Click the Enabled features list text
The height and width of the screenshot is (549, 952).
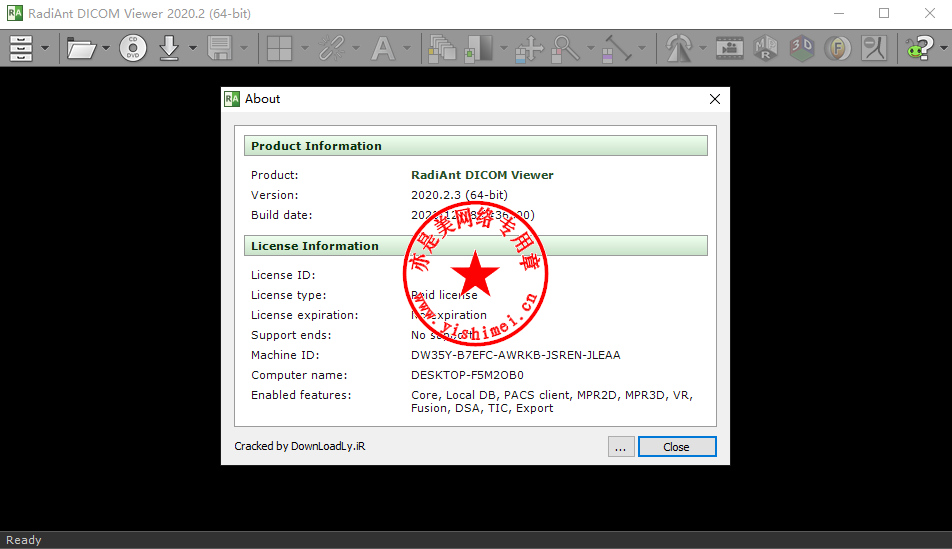552,401
